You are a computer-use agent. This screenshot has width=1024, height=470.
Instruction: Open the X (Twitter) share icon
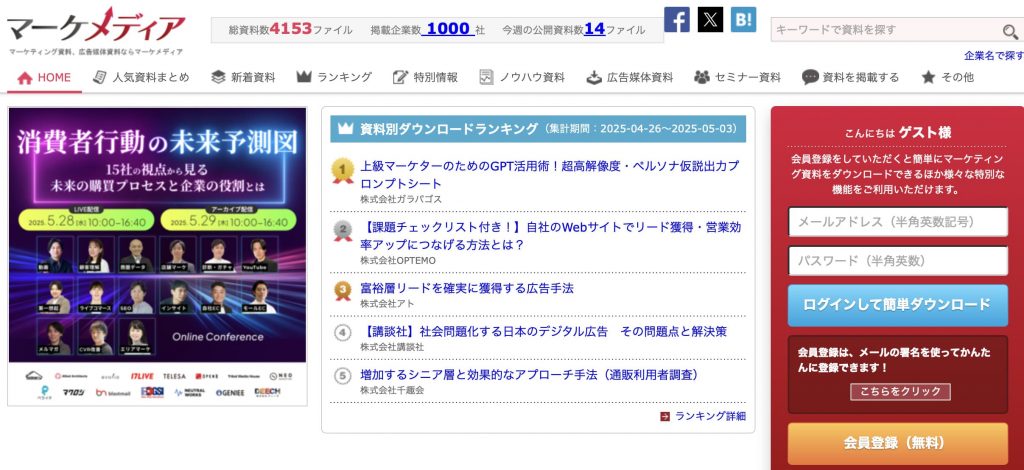(710, 19)
